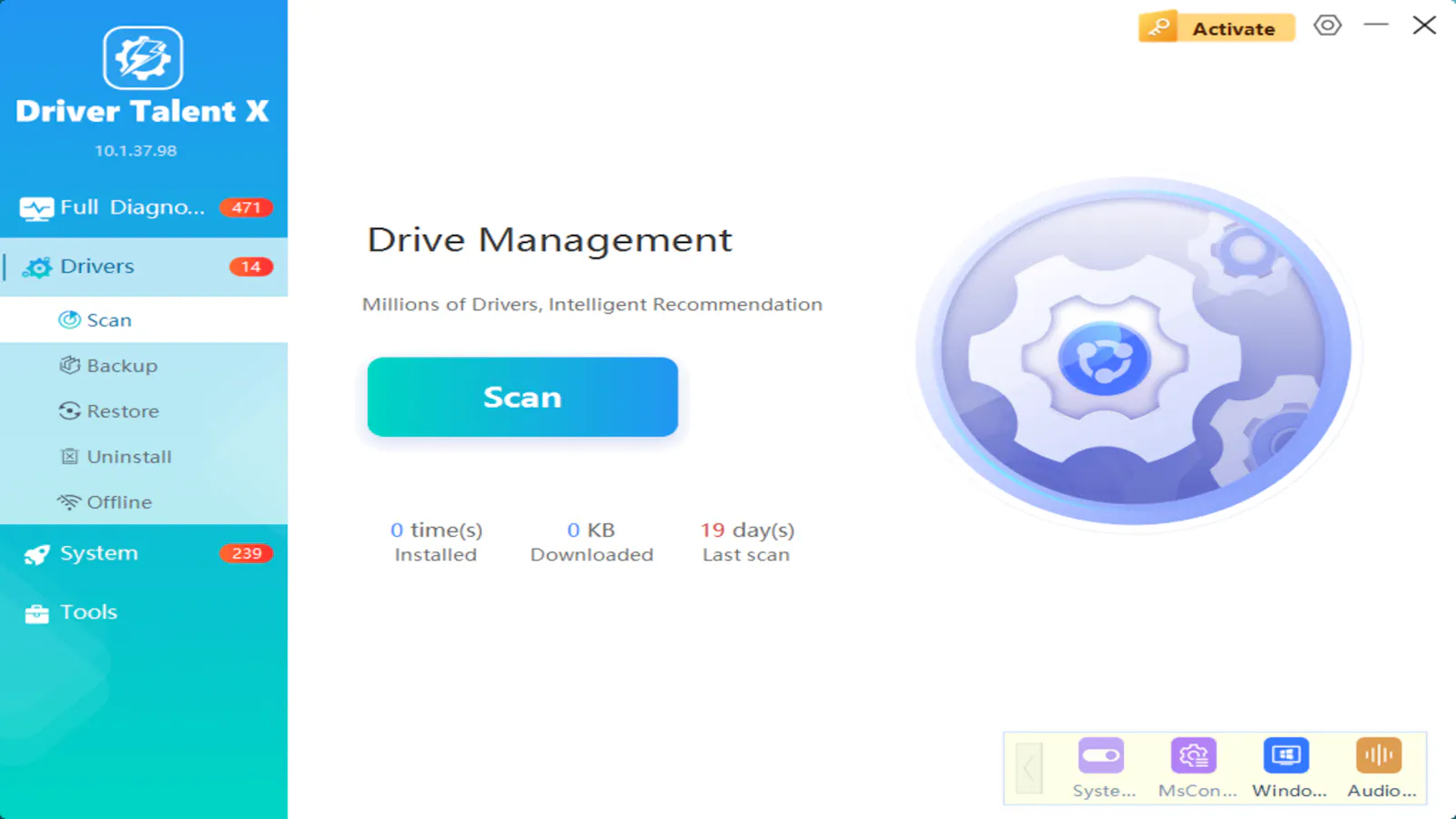Click the key icon on Activate
Image resolution: width=1456 pixels, height=819 pixels.
(1159, 27)
